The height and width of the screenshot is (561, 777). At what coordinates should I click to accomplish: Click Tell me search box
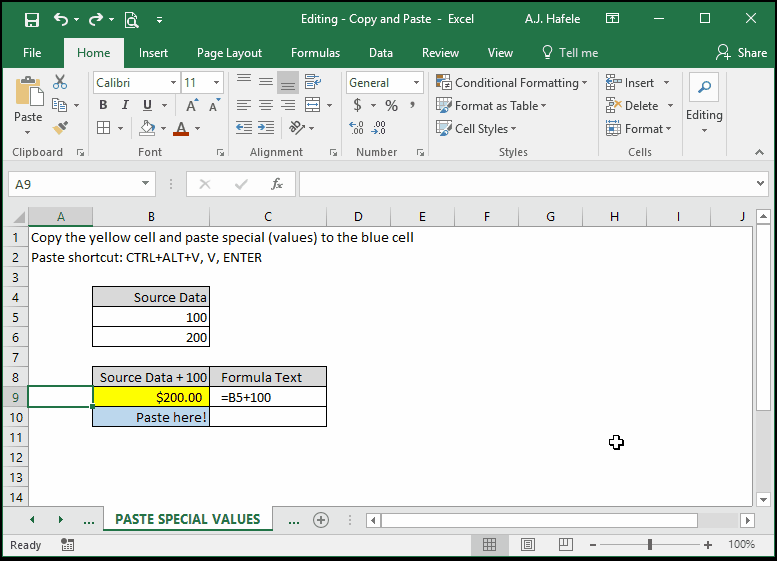tap(570, 53)
